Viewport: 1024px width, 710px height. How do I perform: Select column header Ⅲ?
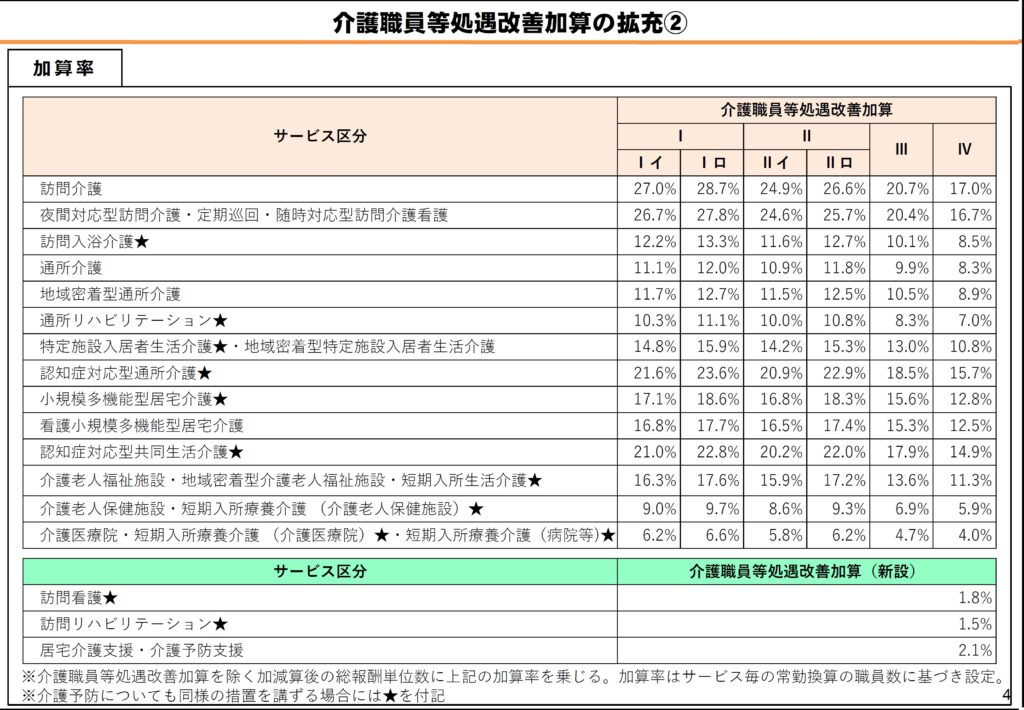pyautogui.click(x=902, y=150)
